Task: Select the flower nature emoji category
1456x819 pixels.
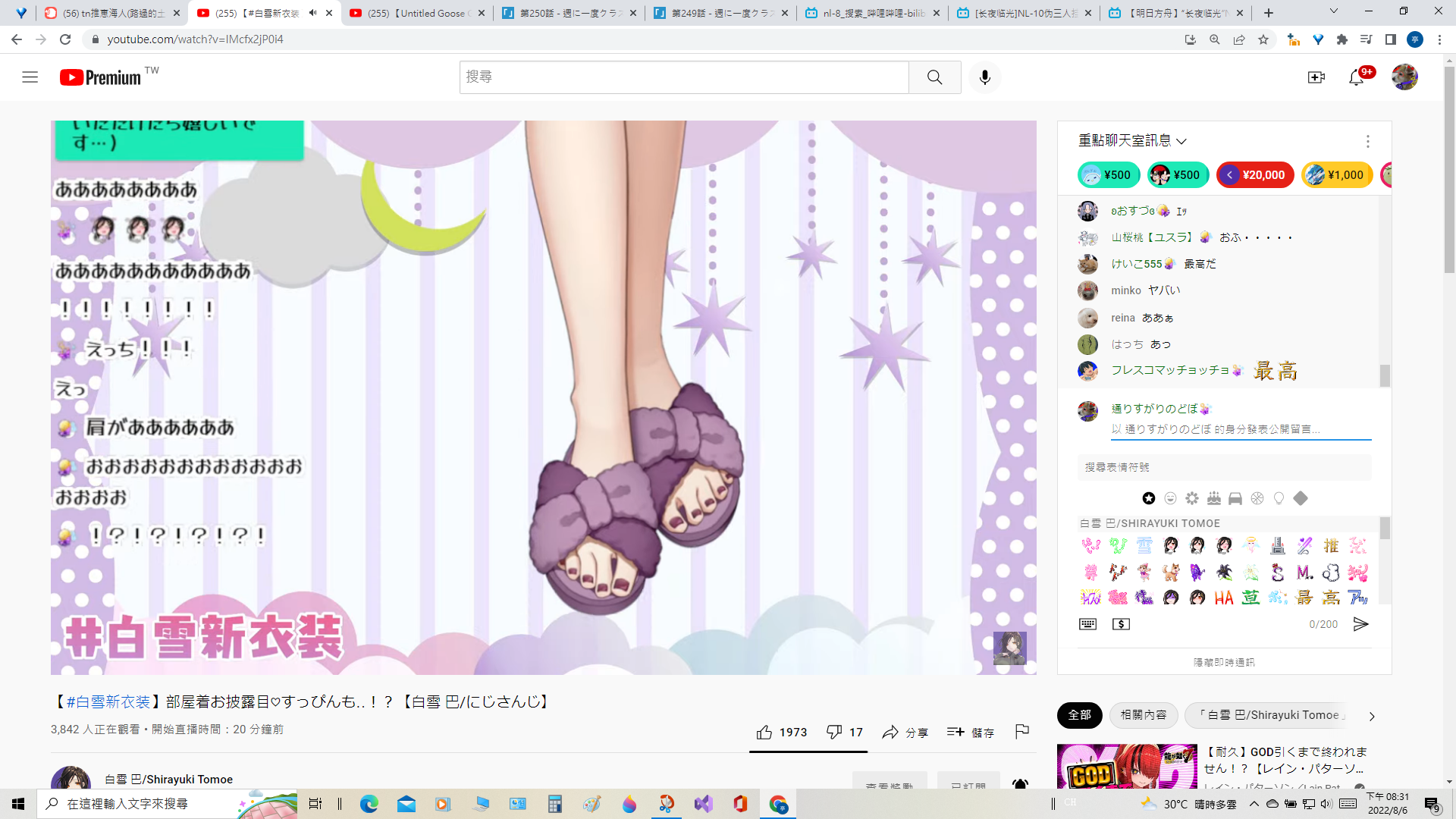Action: [x=1192, y=498]
